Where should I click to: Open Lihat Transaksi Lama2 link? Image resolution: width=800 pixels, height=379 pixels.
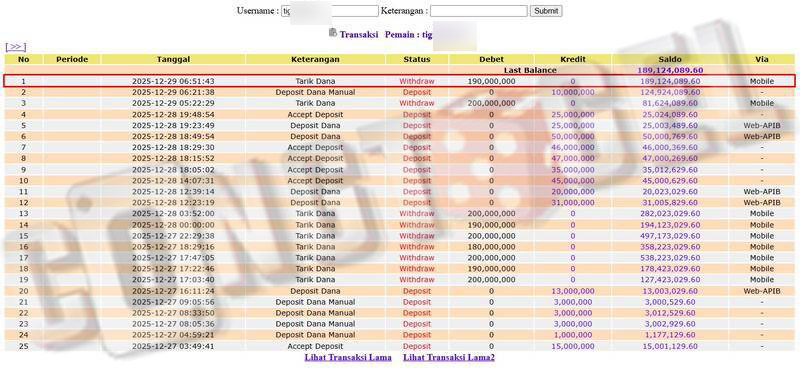[x=449, y=357]
